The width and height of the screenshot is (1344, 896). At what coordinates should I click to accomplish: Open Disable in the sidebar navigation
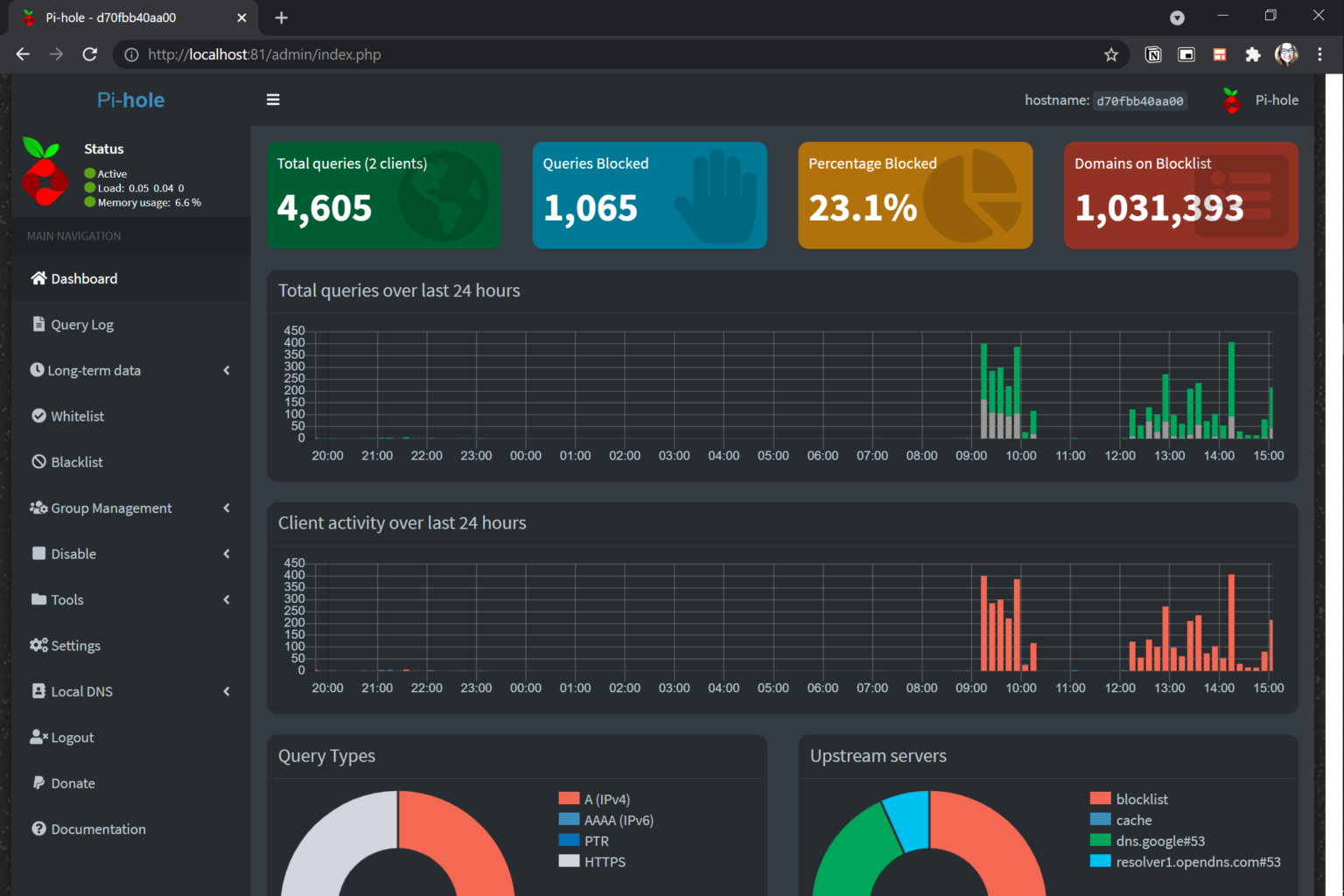point(72,553)
